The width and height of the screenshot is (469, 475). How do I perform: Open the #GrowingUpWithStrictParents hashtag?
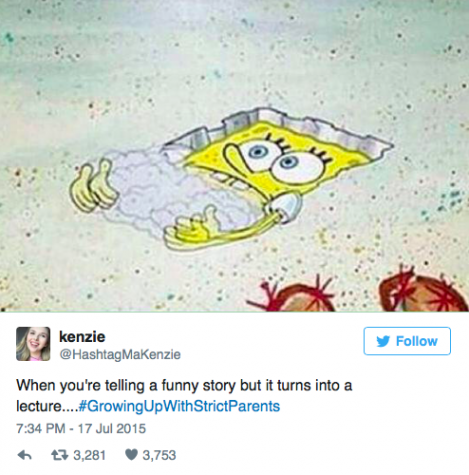[x=179, y=406]
